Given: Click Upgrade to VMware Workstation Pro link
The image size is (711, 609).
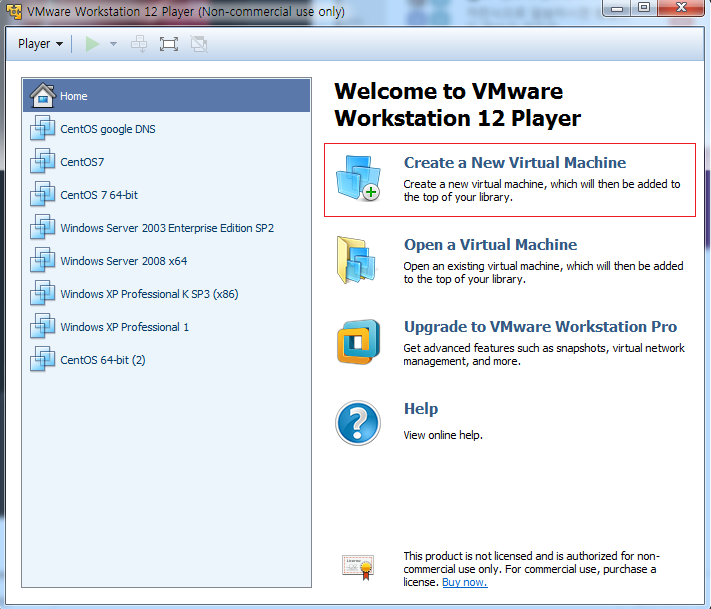Looking at the screenshot, I should tap(540, 326).
